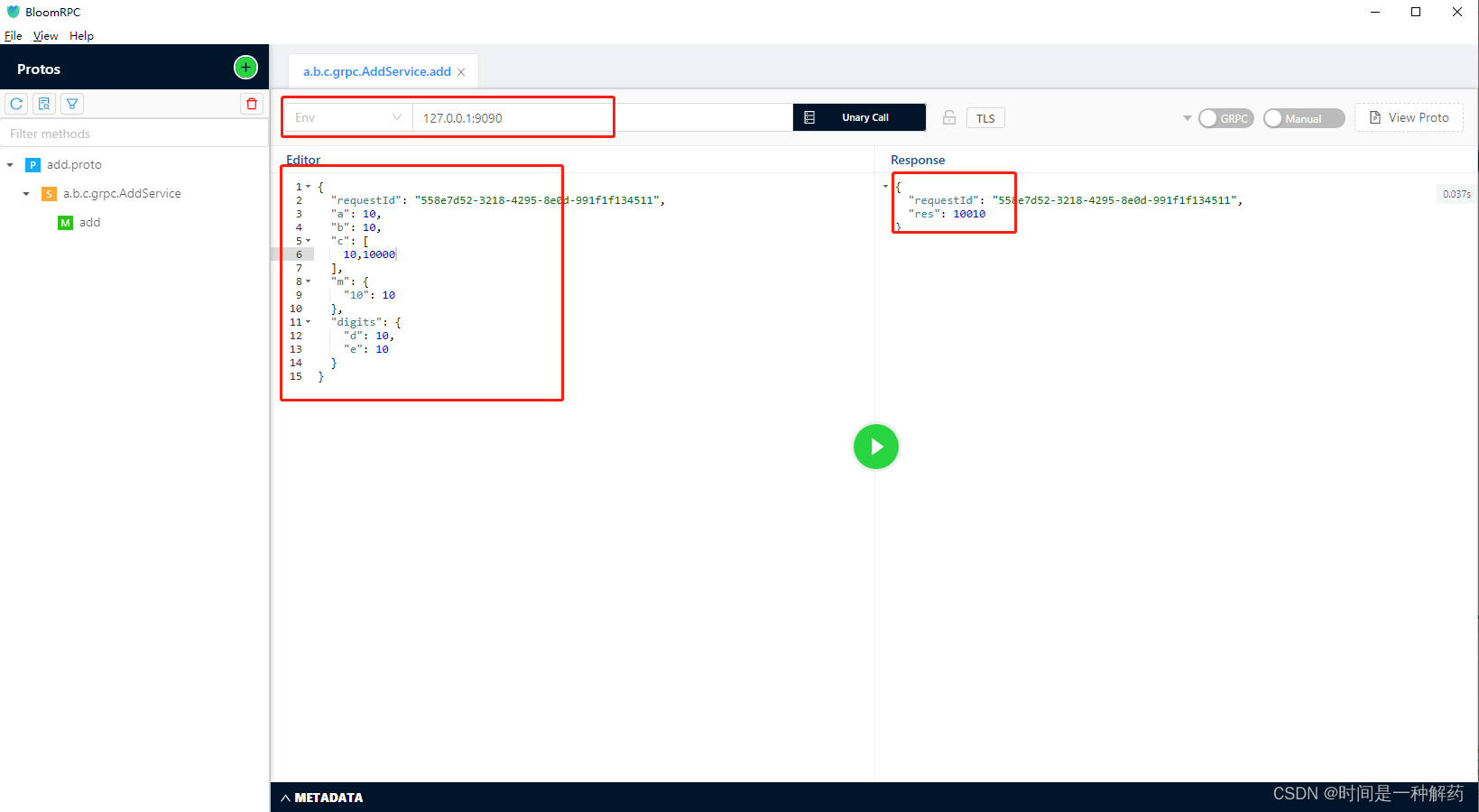Click the grid icon on the Unary Call button

click(808, 116)
